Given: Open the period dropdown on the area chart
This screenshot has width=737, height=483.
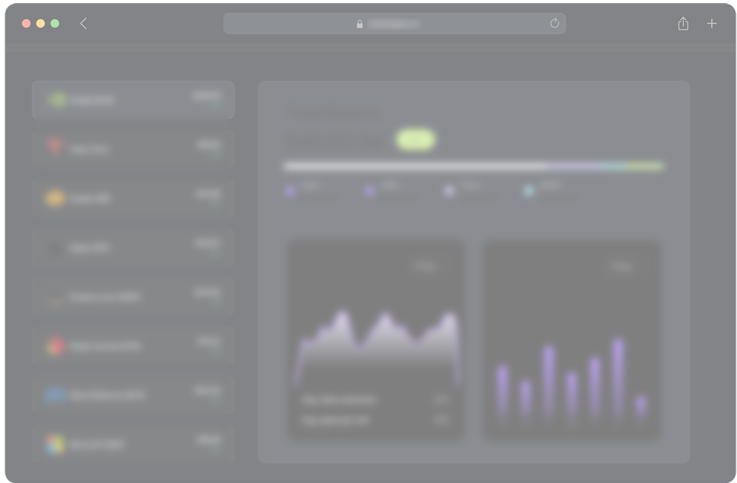Looking at the screenshot, I should coord(426,267).
